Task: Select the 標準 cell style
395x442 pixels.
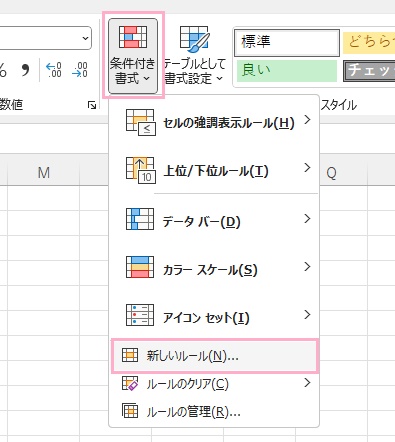Action: pos(287,42)
